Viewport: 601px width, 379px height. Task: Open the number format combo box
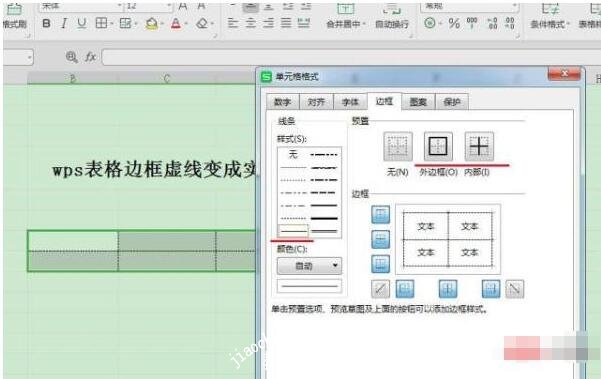coord(470,7)
